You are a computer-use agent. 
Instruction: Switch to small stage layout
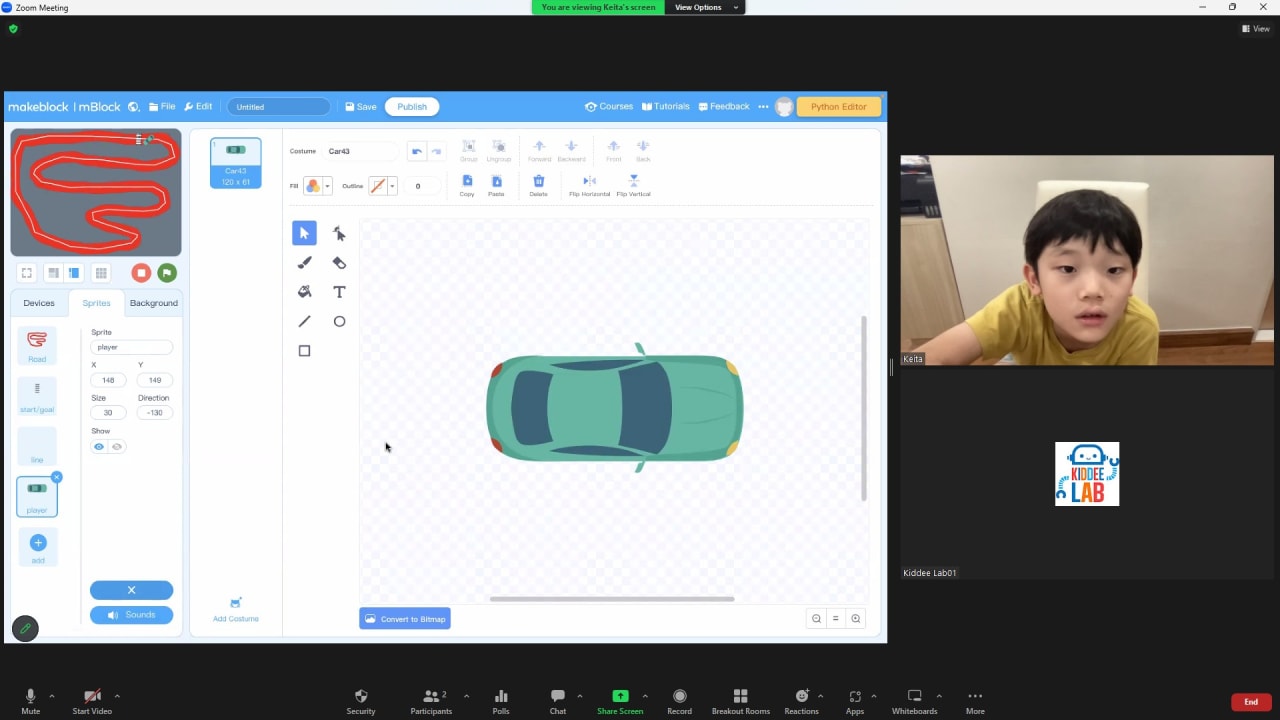[53, 273]
